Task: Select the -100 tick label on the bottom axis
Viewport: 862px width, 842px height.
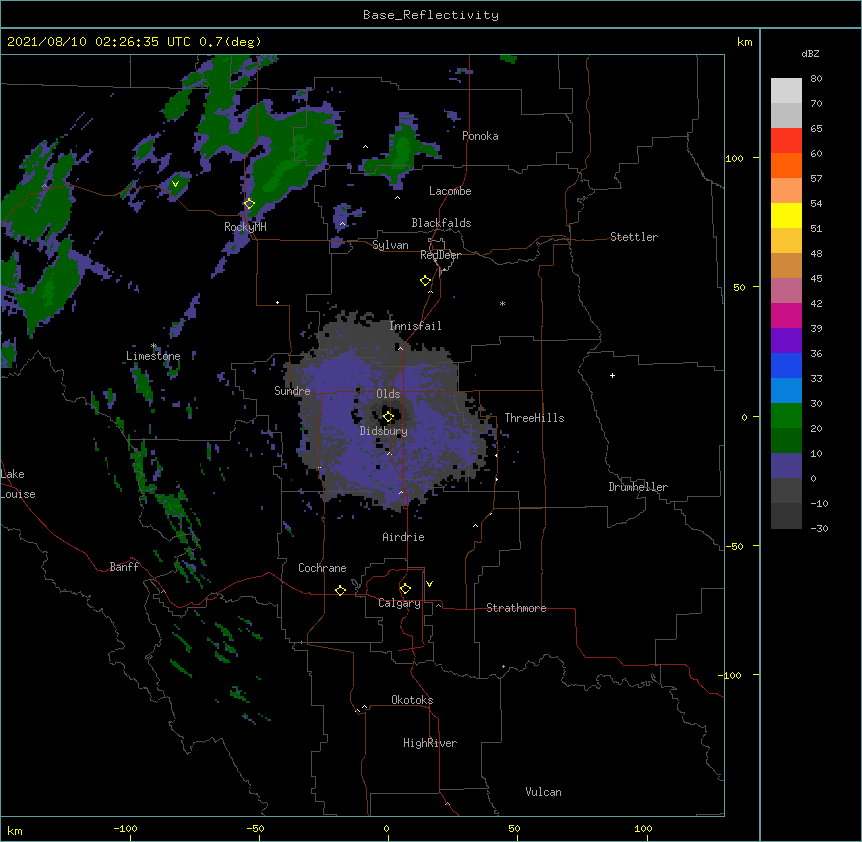Action: point(125,828)
